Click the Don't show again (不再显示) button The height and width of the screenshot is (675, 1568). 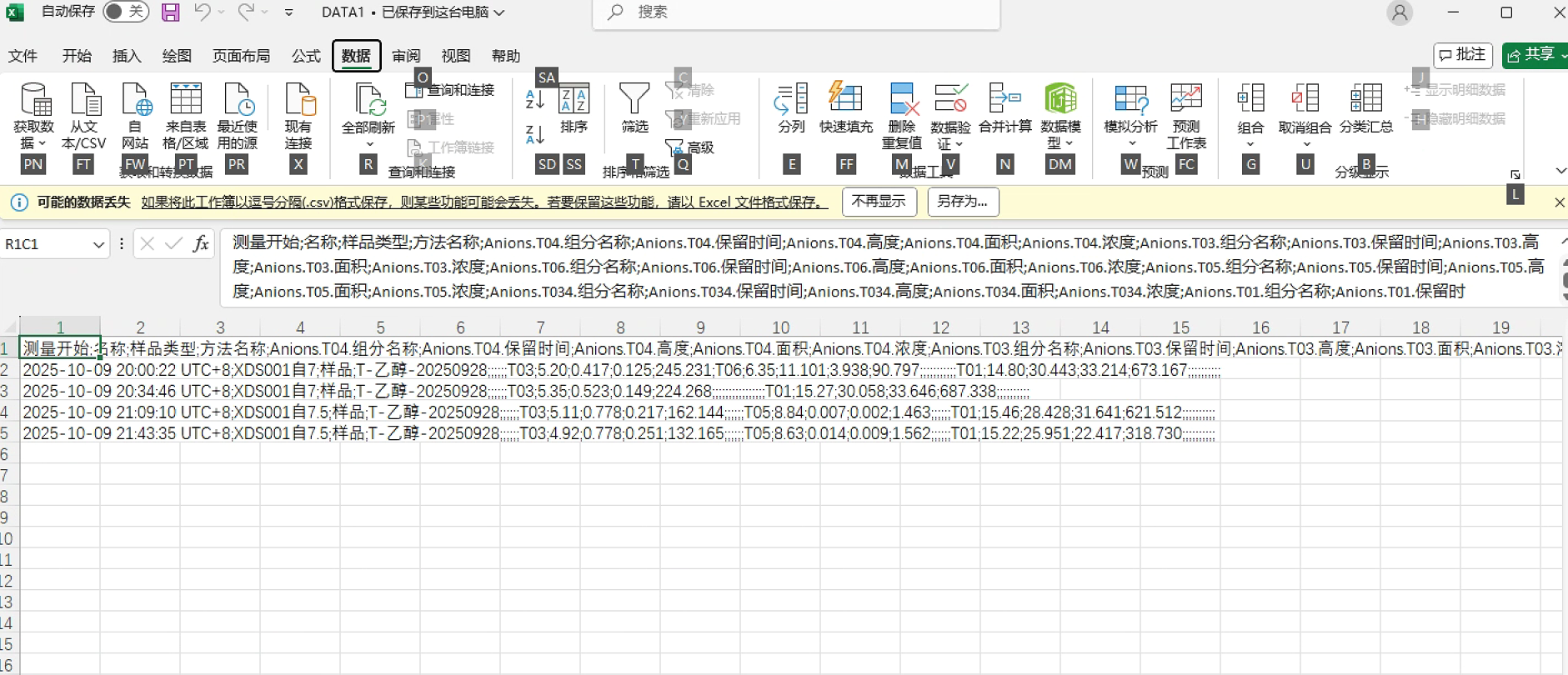[879, 202]
